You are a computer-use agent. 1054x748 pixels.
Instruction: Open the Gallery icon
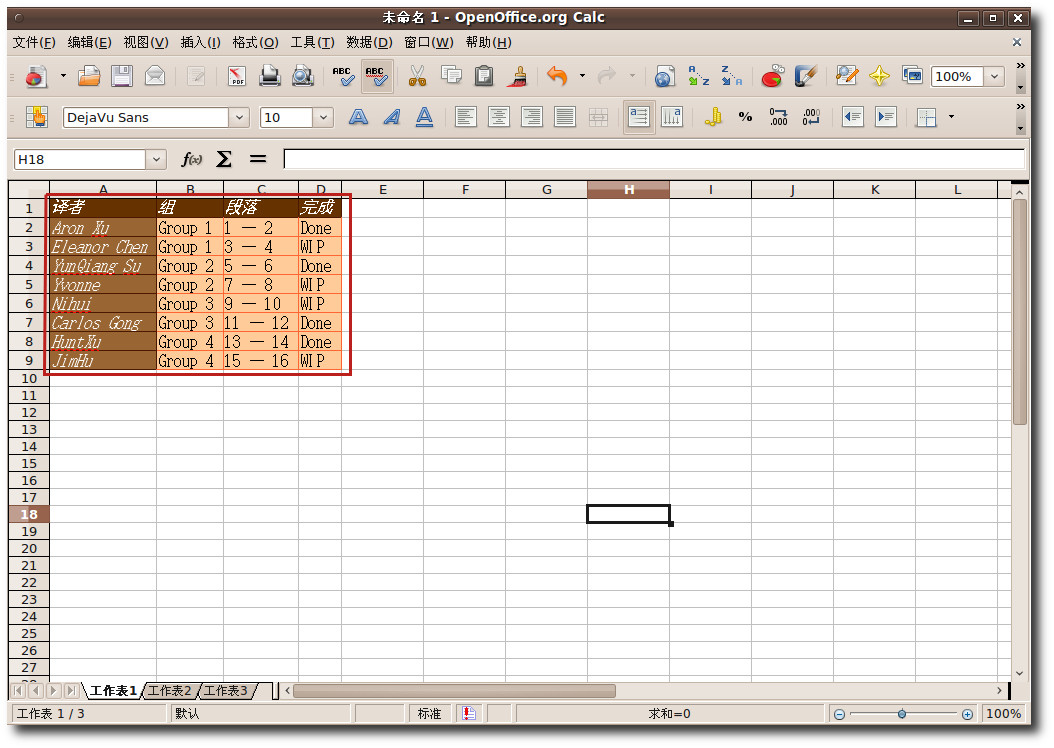912,76
